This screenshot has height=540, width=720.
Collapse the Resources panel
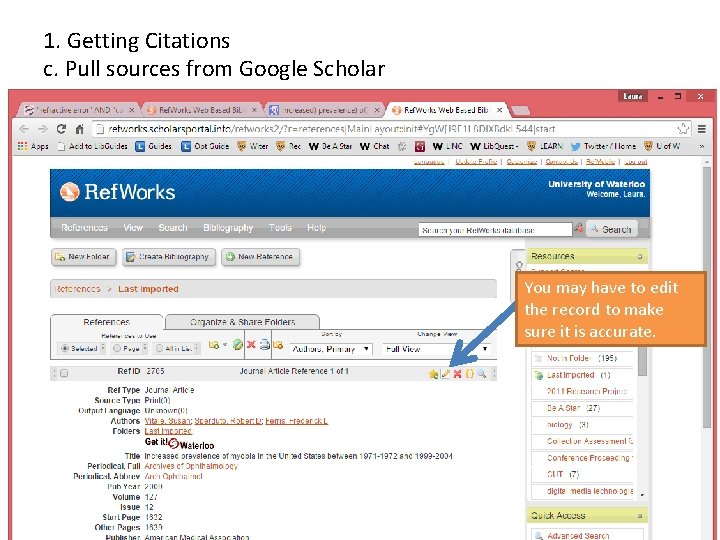pos(640,256)
